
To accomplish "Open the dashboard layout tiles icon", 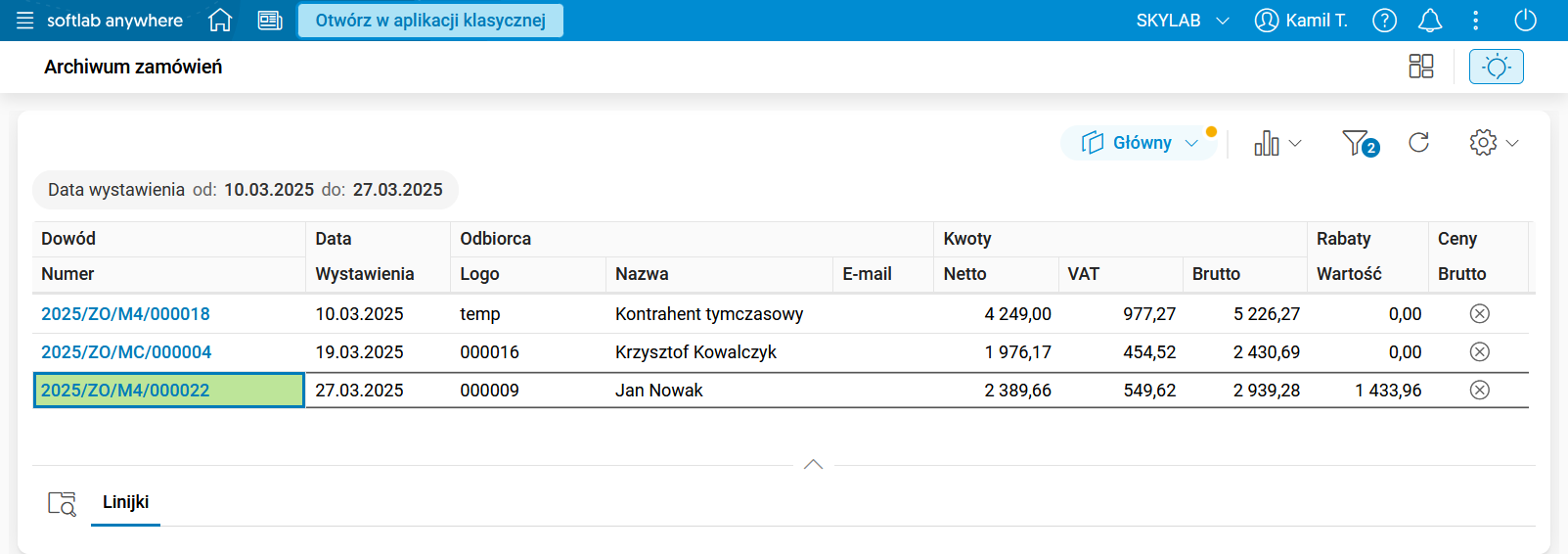I will pyautogui.click(x=1420, y=67).
